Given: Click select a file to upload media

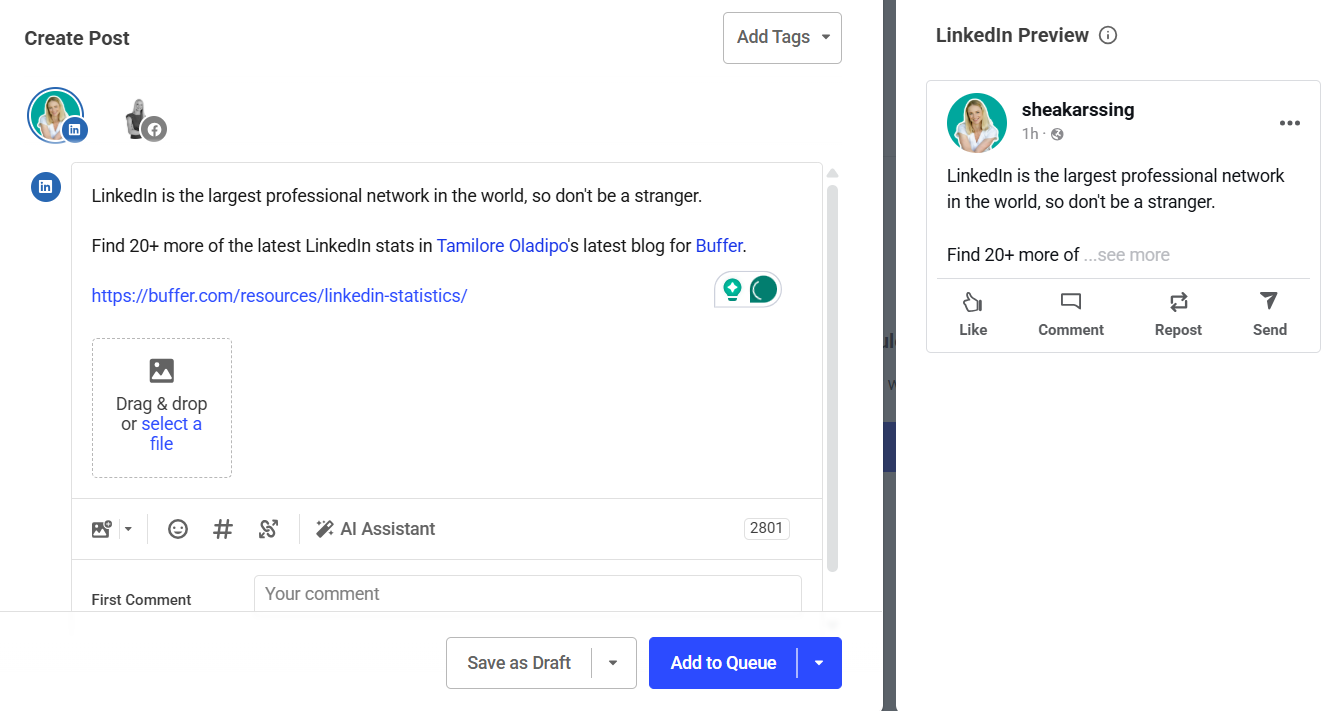Looking at the screenshot, I should tap(171, 423).
